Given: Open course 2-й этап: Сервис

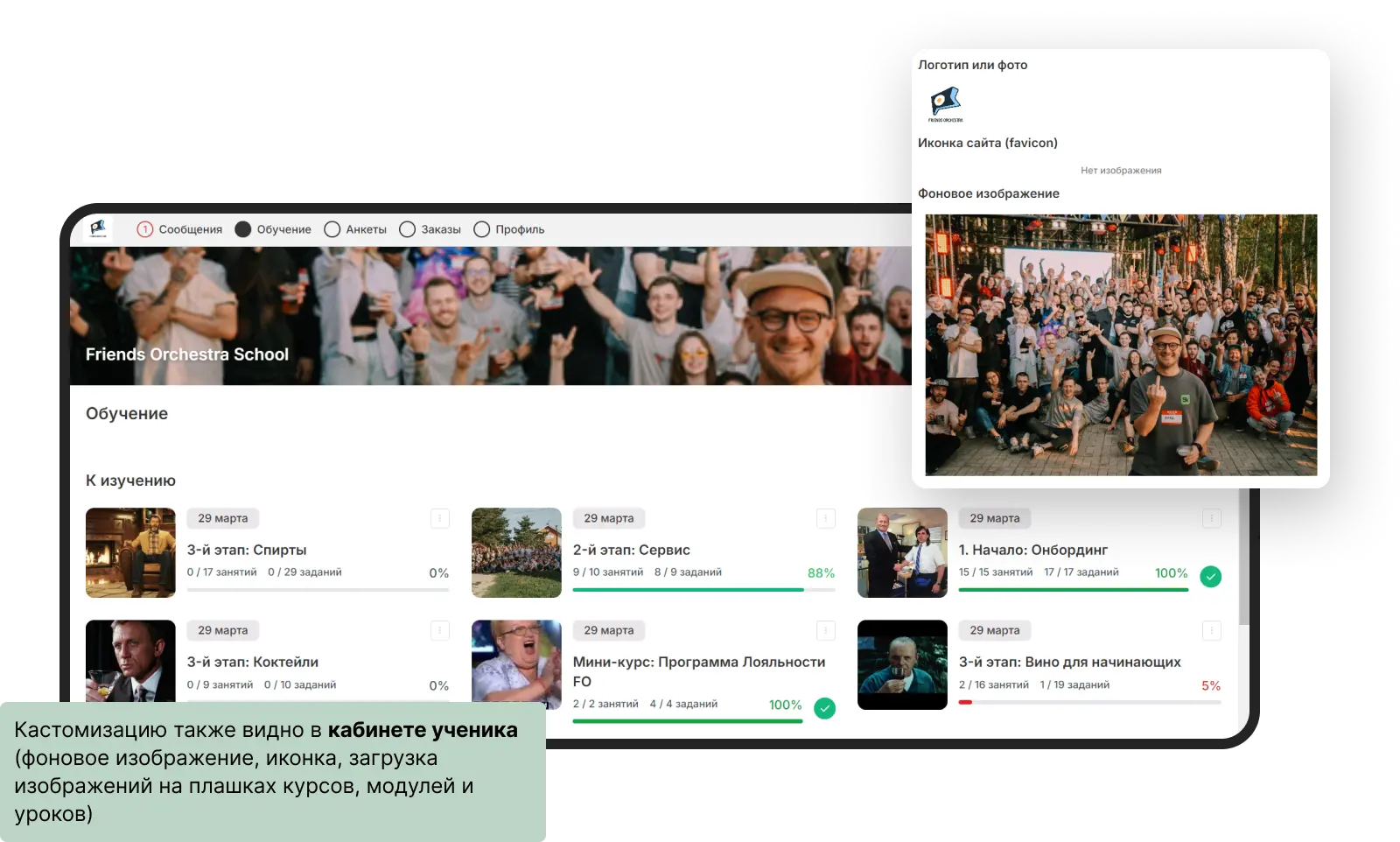Looking at the screenshot, I should pos(631,550).
